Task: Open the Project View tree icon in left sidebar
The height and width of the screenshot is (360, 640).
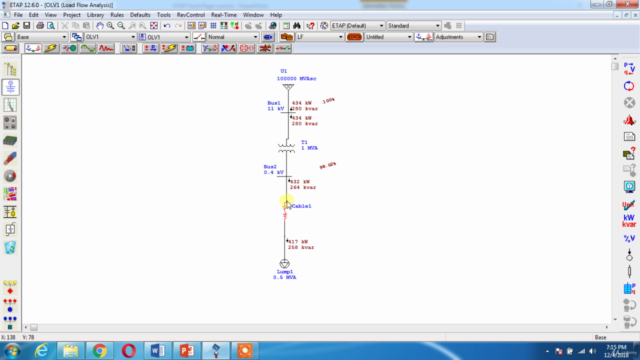Action: point(10,69)
